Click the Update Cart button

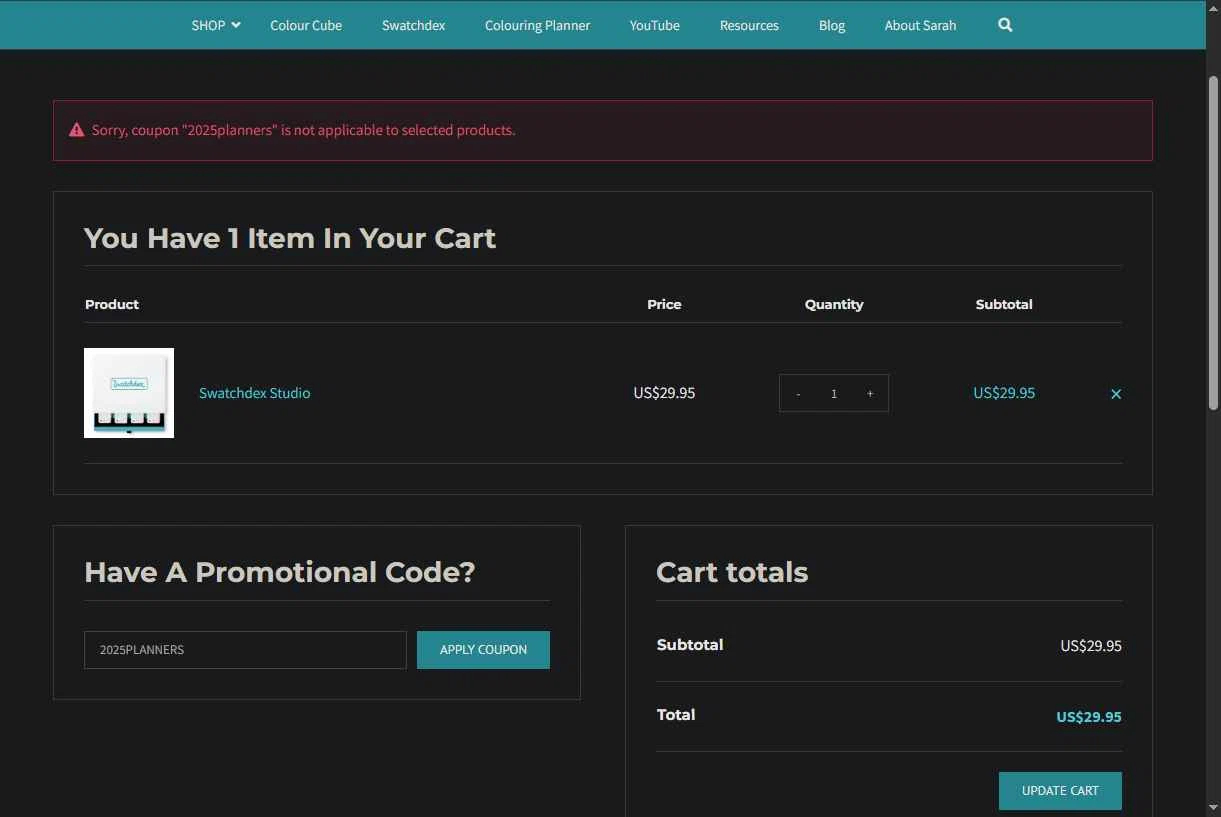[1060, 791]
